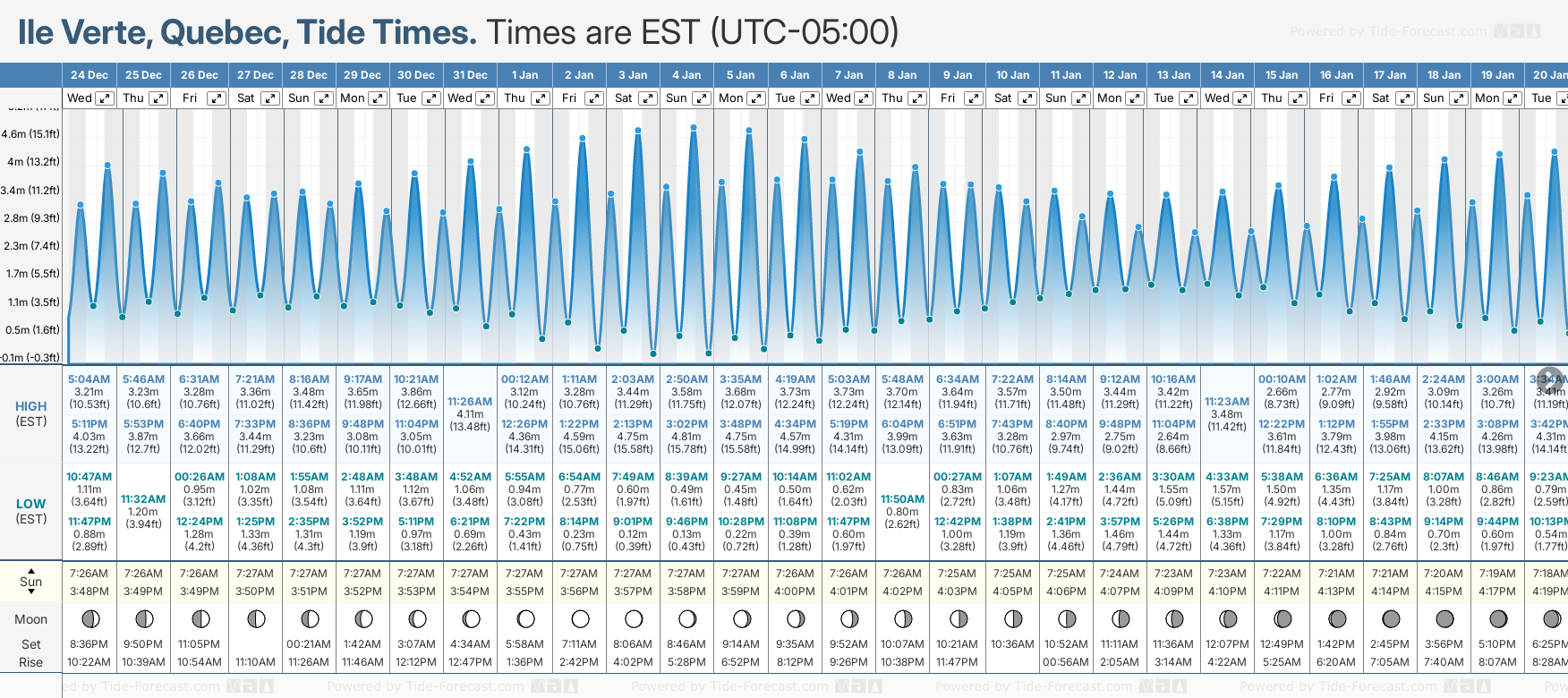Click the highest tide peak on 4 Jan
This screenshot has height=698, width=1568.
[695, 128]
